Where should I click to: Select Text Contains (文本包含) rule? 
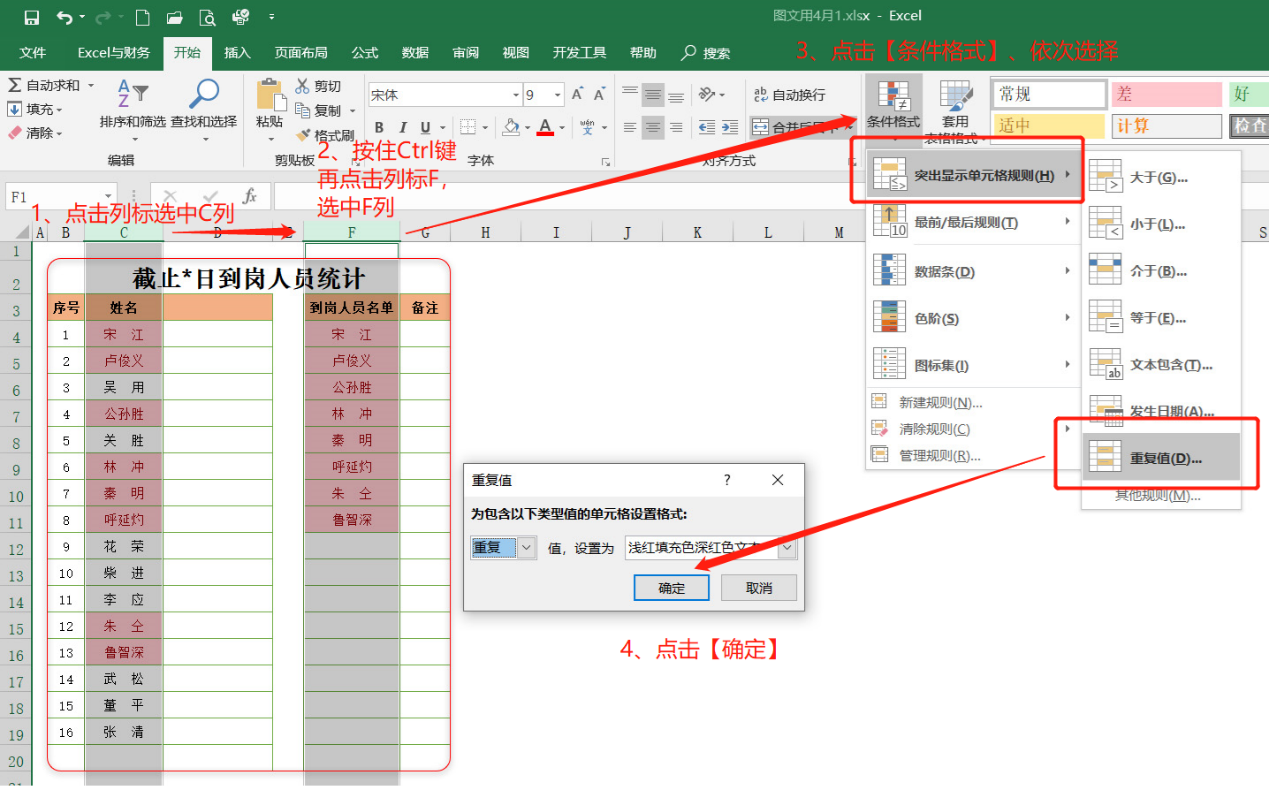pyautogui.click(x=1161, y=365)
